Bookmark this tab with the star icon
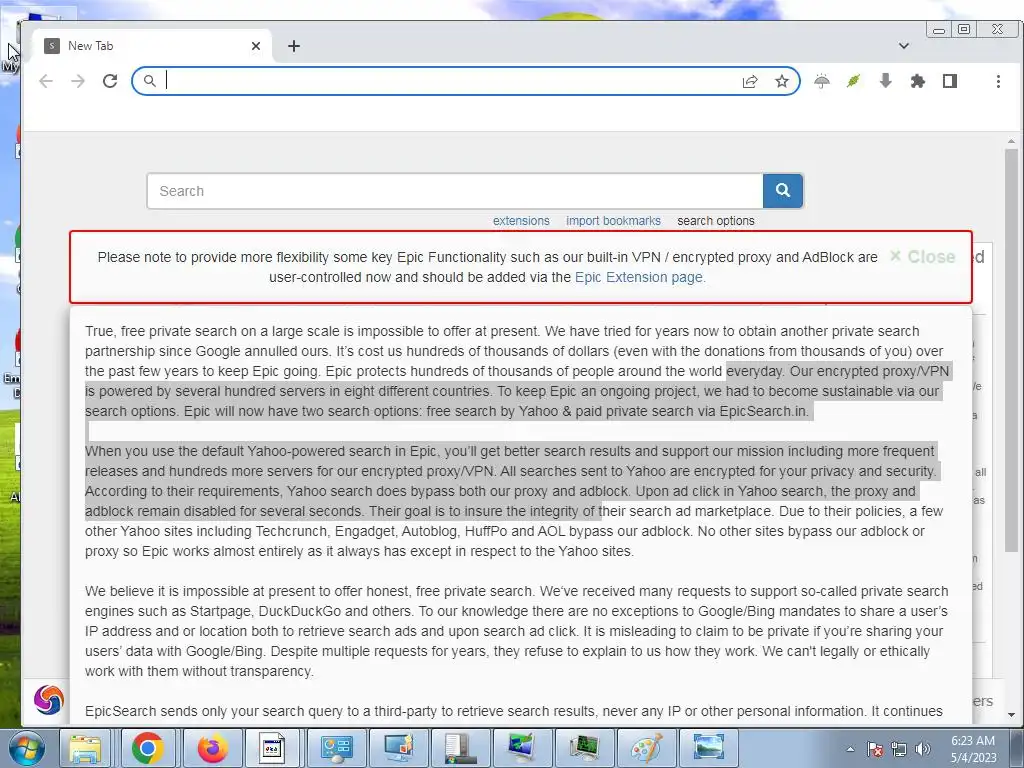Viewport: 1024px width, 768px height. point(782,81)
